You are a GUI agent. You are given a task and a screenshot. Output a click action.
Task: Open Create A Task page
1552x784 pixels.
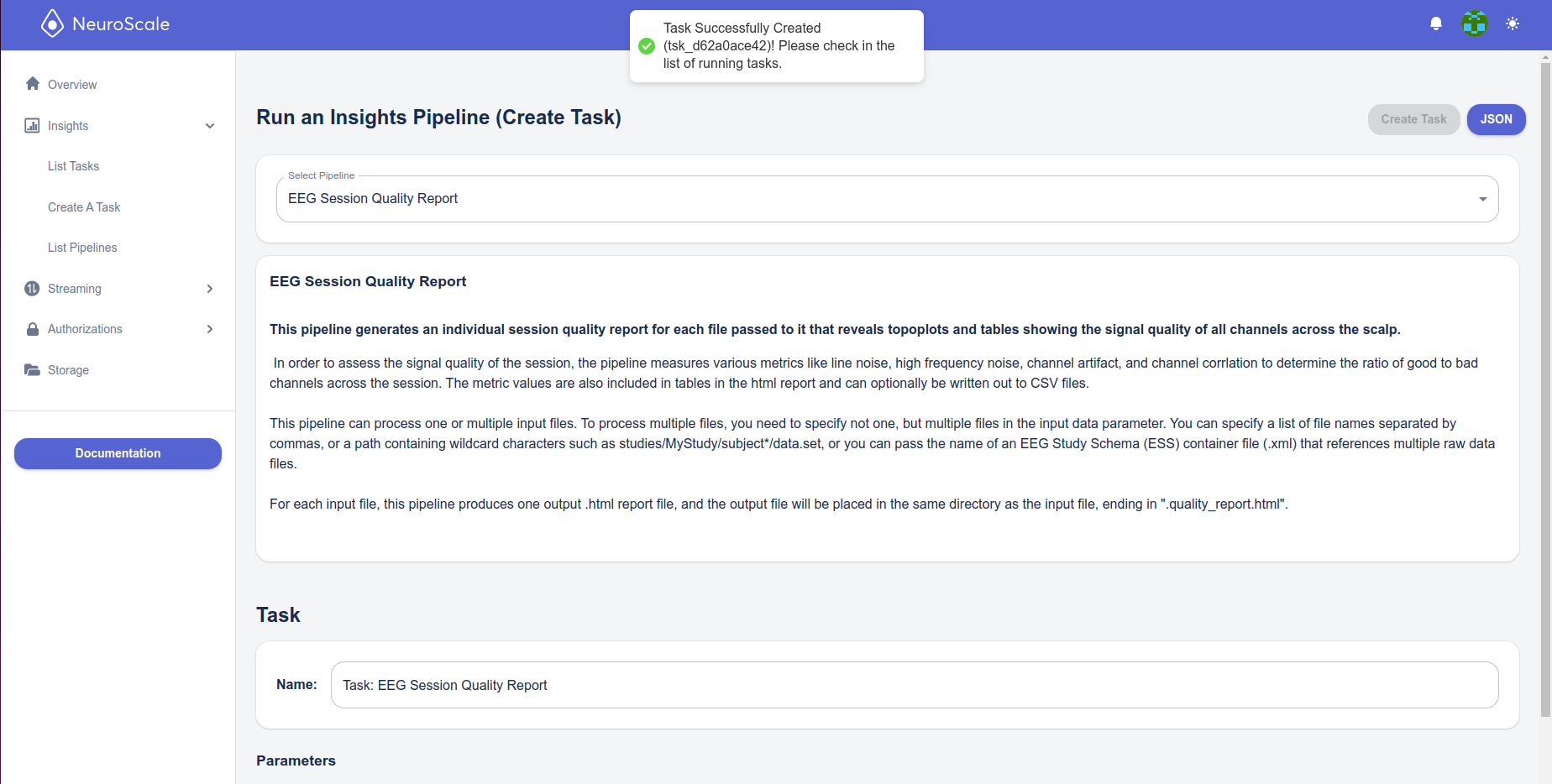pos(84,207)
